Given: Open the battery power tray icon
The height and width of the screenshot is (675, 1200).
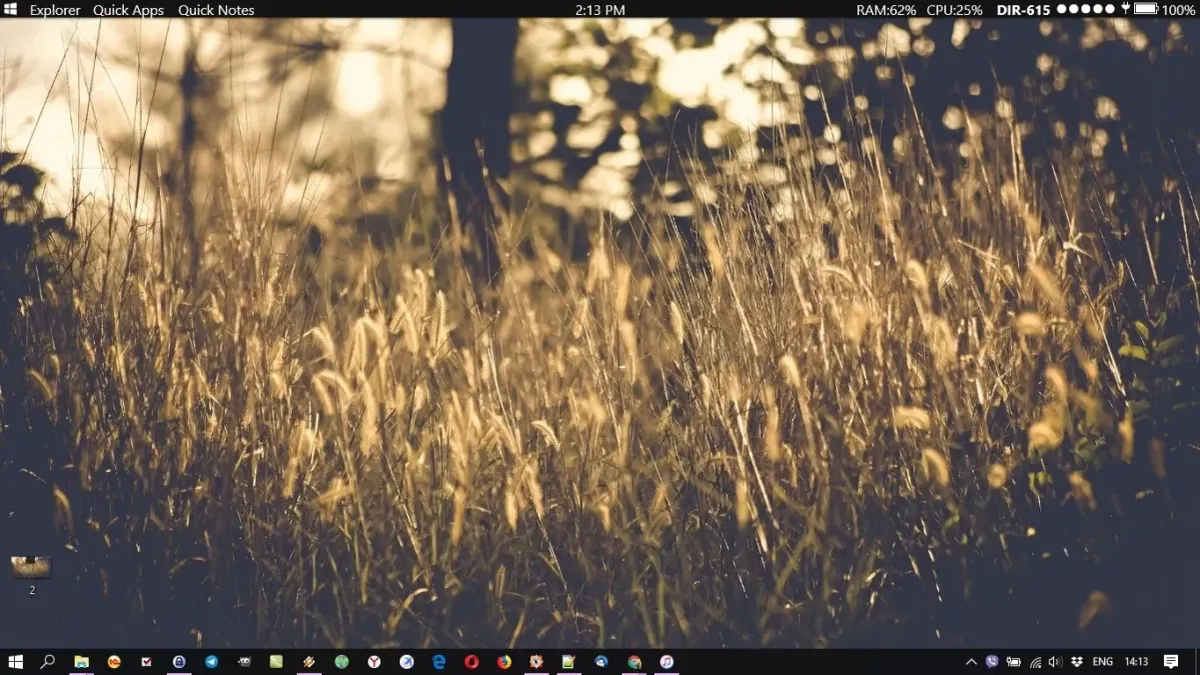Looking at the screenshot, I should pyautogui.click(x=1013, y=661).
